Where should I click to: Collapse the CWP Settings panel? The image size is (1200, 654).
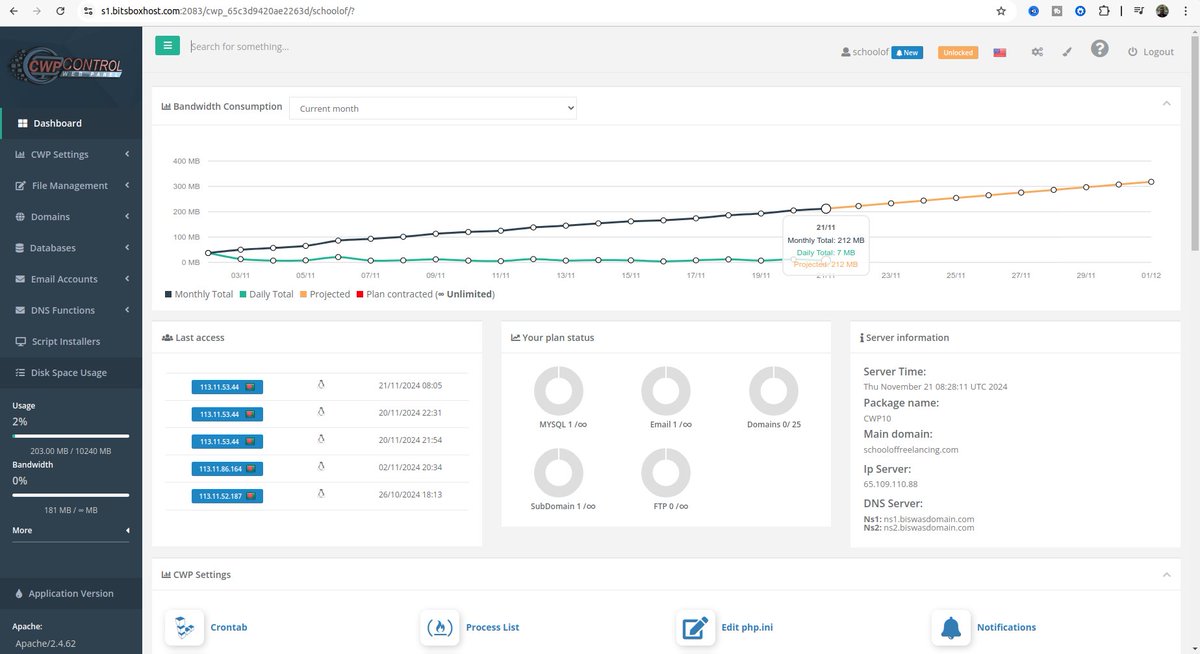[1166, 574]
